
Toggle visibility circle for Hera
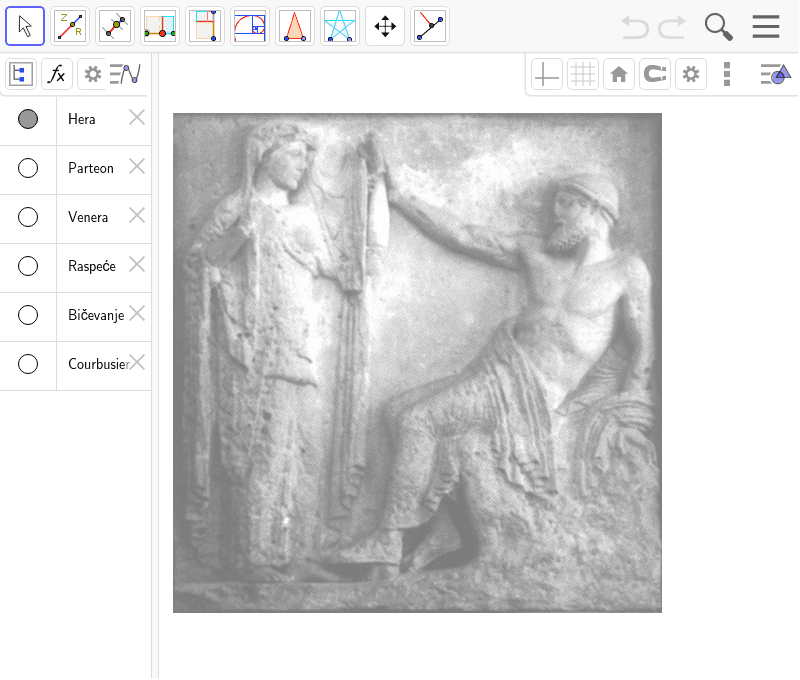(x=28, y=119)
